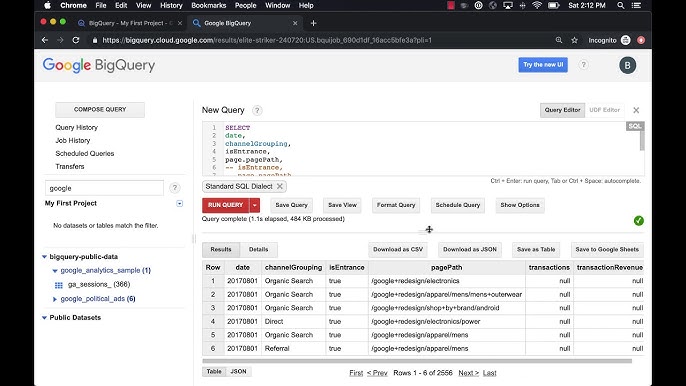Download results as CSV
686x386 pixels.
tap(398, 249)
